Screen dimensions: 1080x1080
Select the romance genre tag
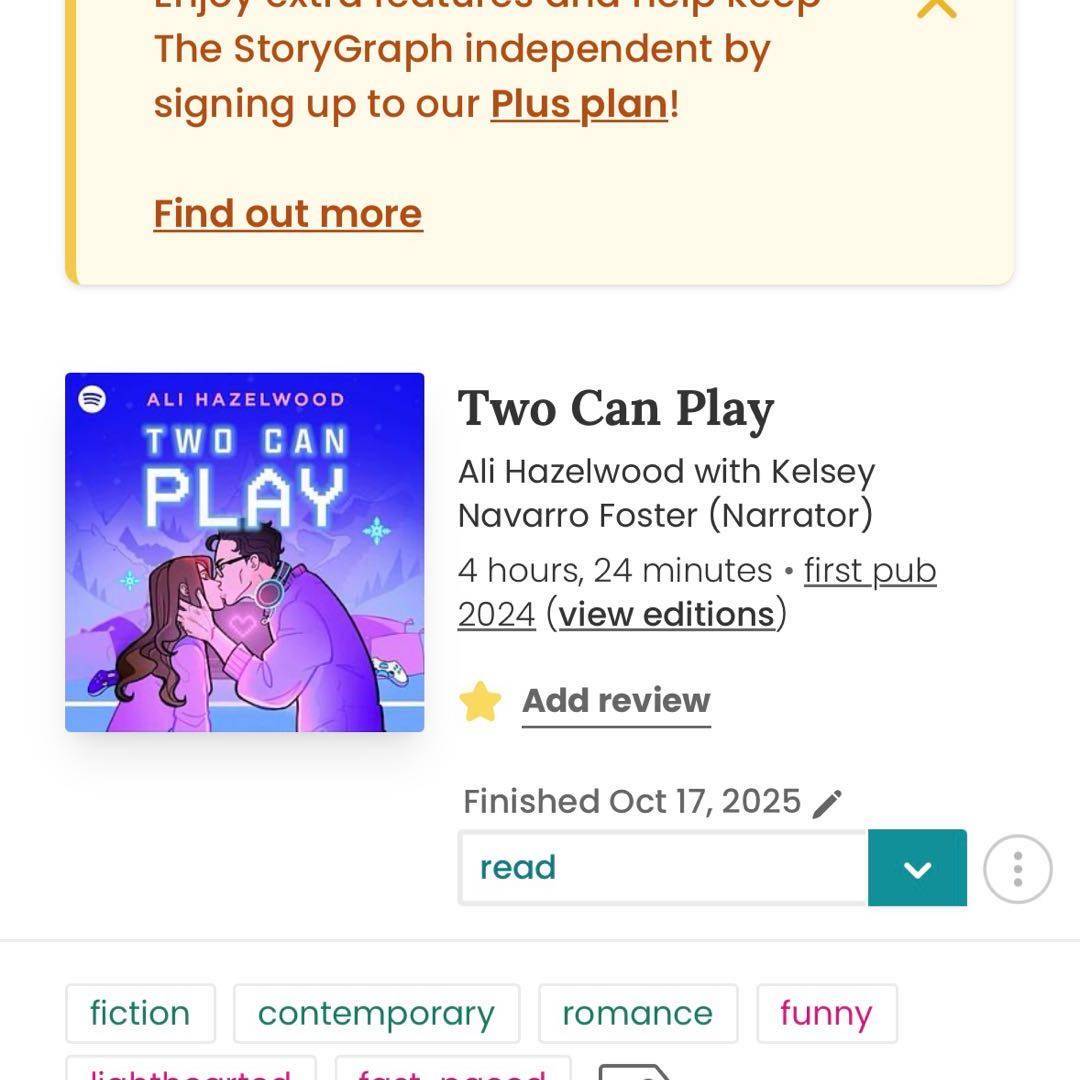[x=637, y=1013]
